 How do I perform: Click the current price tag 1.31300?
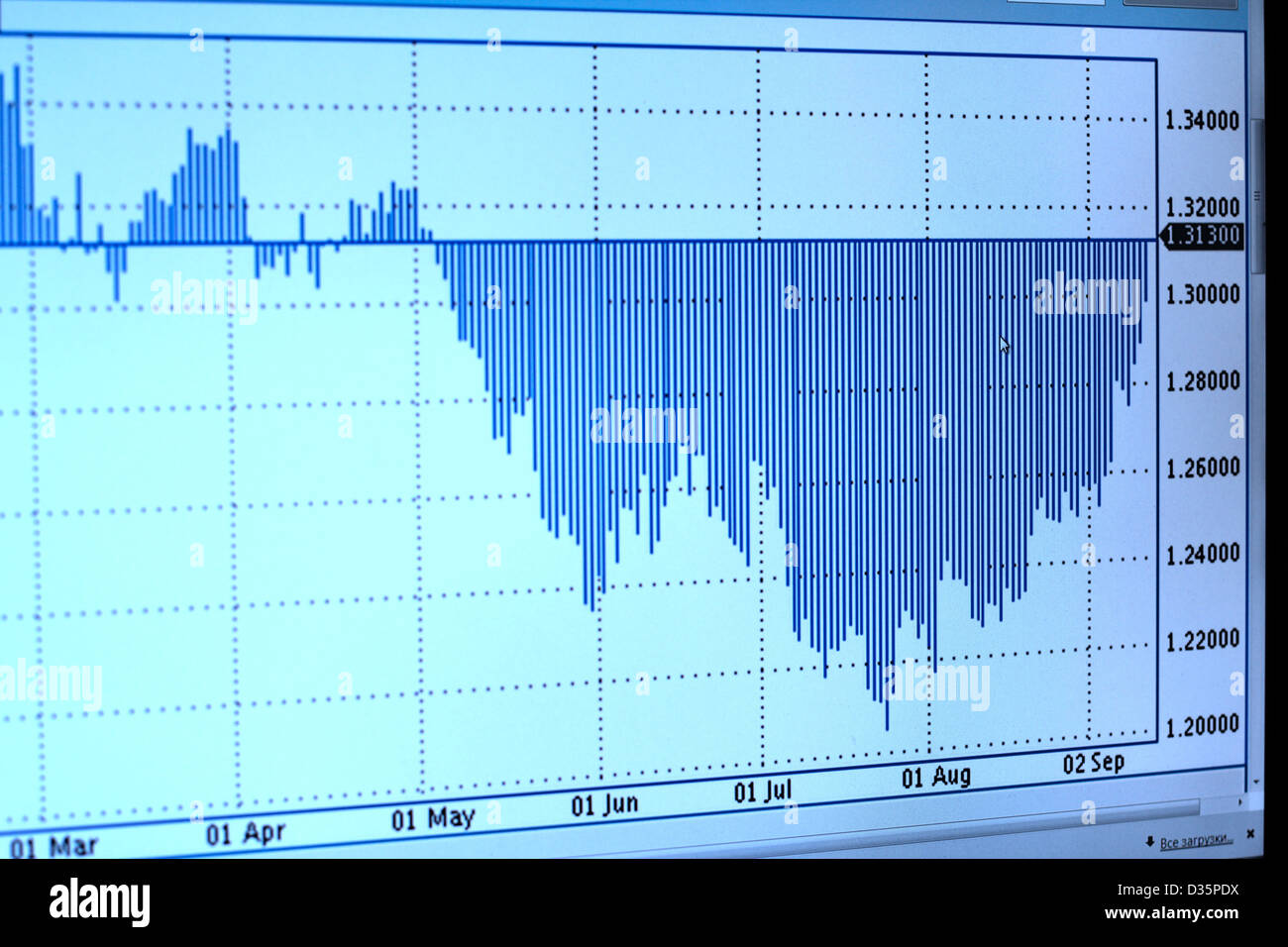pos(1201,236)
